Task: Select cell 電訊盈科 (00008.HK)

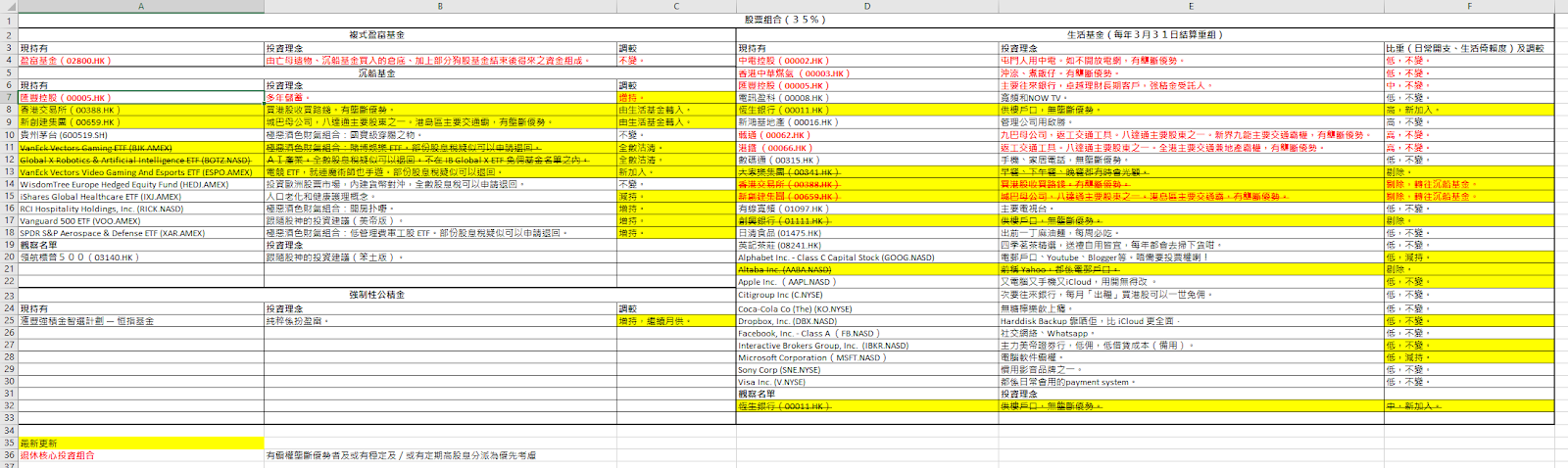Action: tap(867, 98)
